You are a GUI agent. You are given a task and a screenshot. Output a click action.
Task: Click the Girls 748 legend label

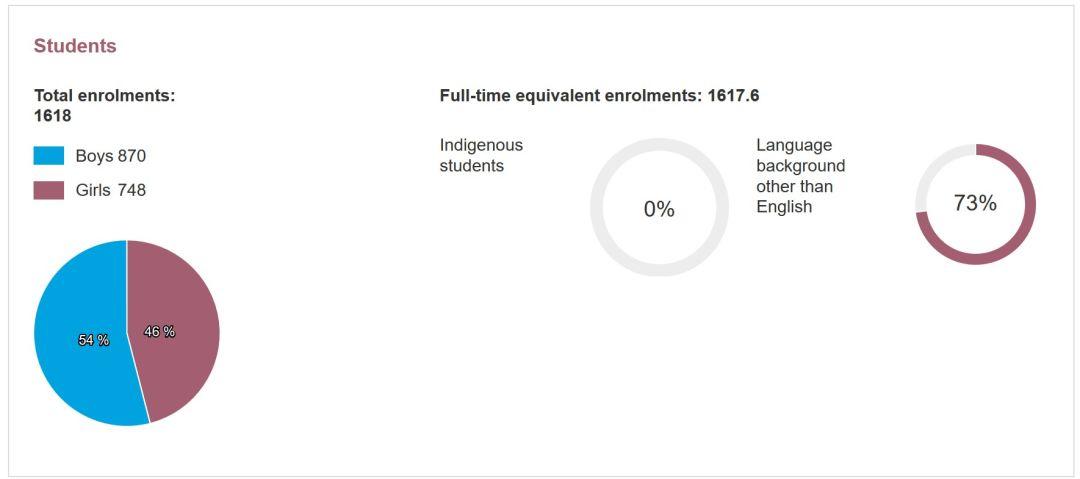(x=111, y=190)
